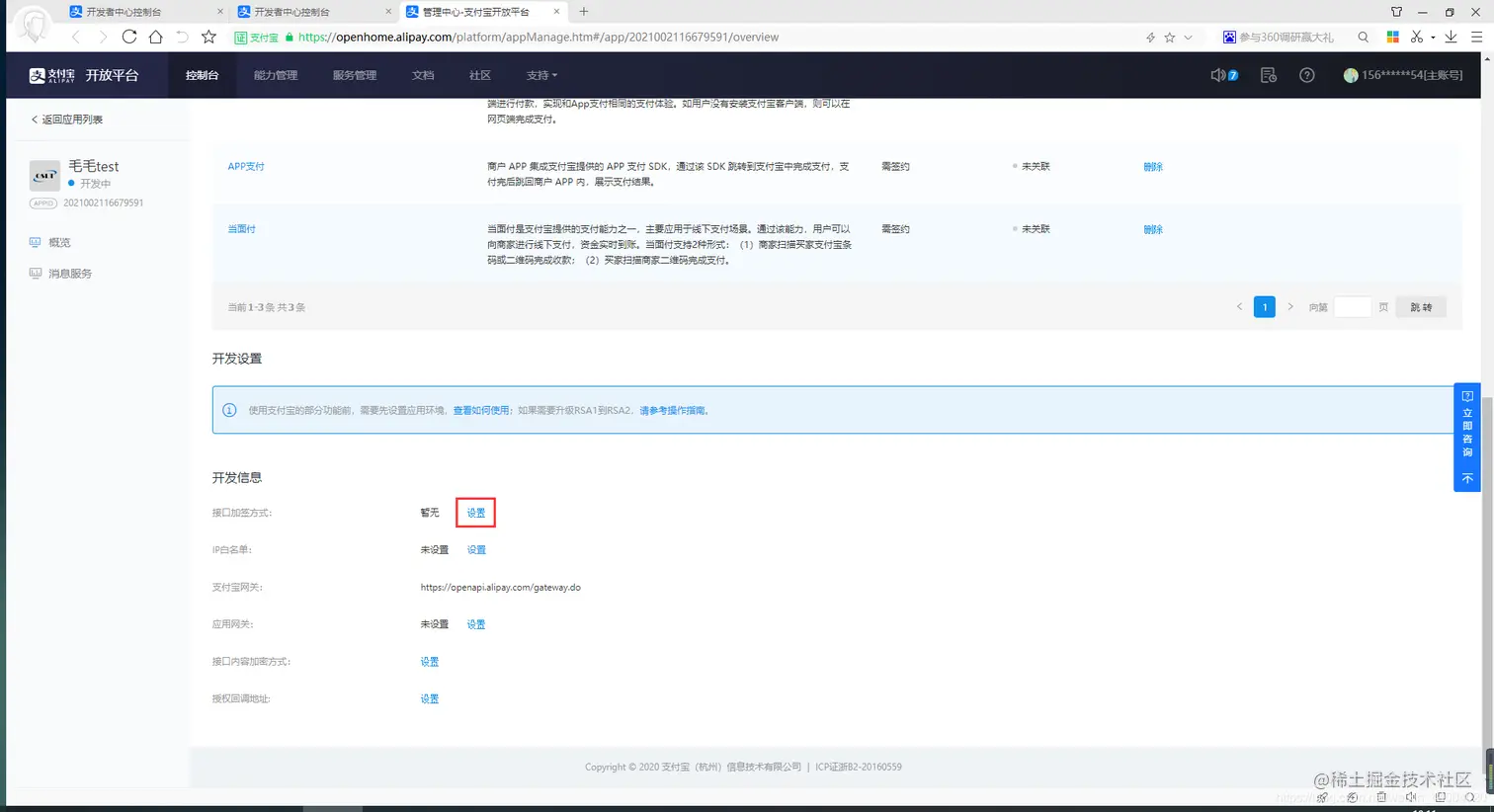Click gateway URL https://openapi.alipay.com/gateway.do
Image resolution: width=1494 pixels, height=812 pixels.
click(500, 587)
